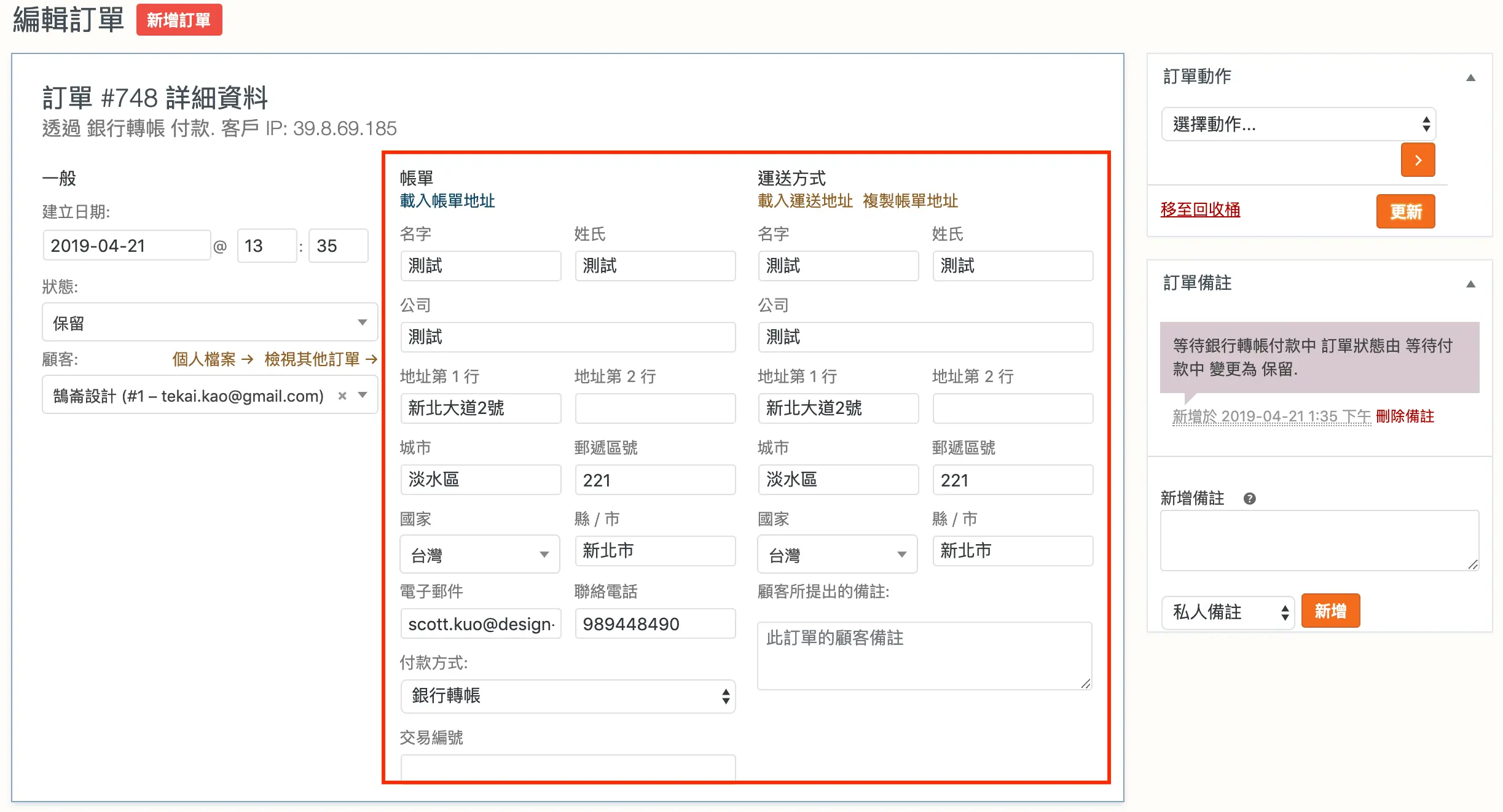Click the 交易編號 input field
The image size is (1503, 812).
(568, 767)
